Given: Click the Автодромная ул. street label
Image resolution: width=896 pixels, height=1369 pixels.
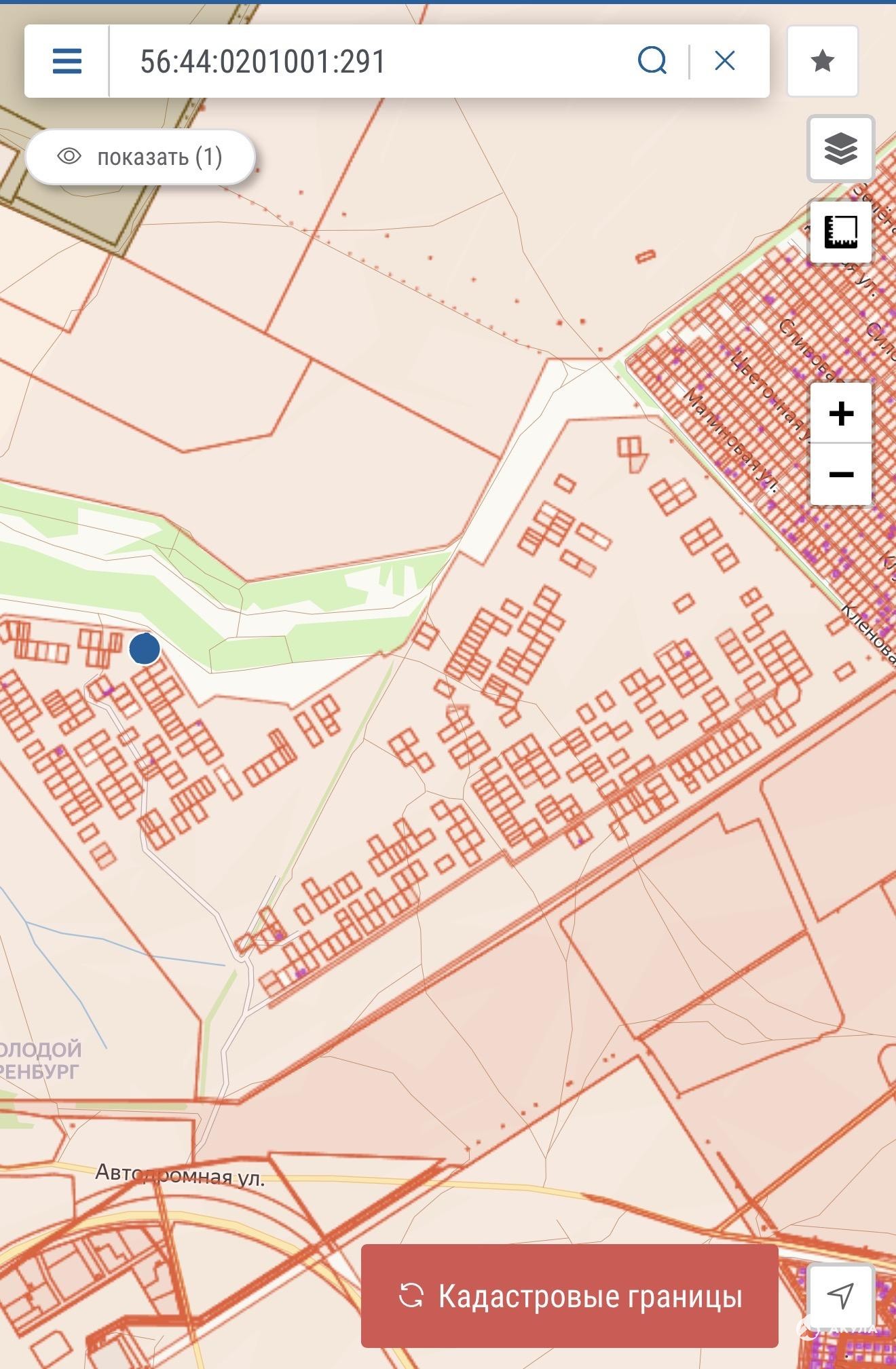Looking at the screenshot, I should click(180, 1174).
